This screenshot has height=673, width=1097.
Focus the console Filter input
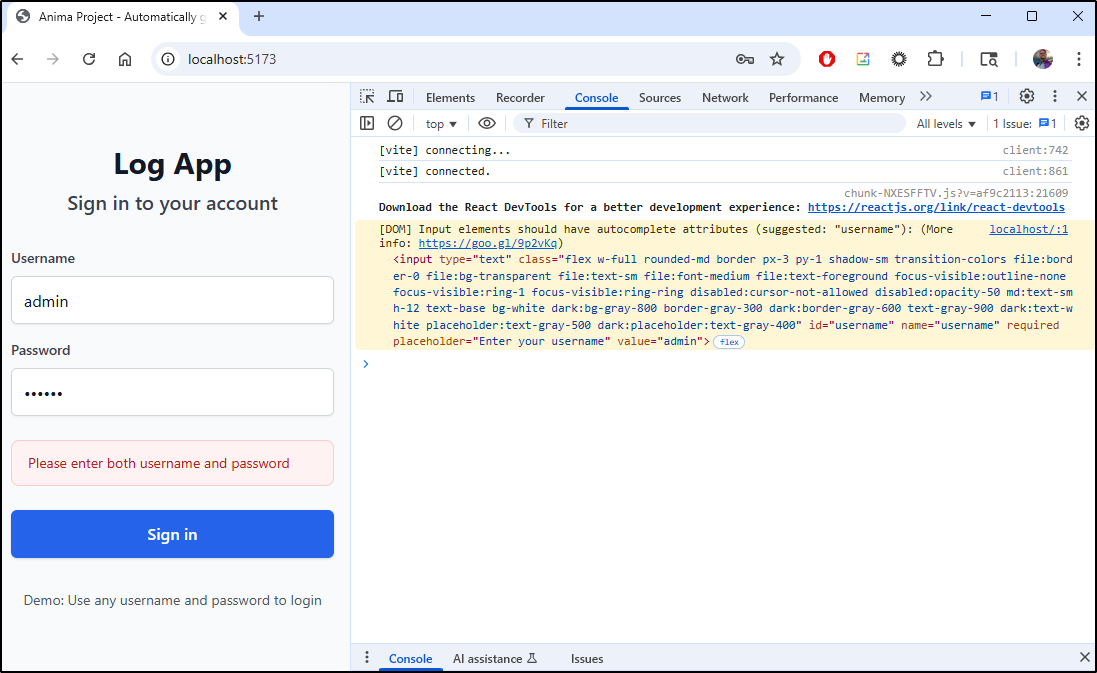(x=710, y=124)
